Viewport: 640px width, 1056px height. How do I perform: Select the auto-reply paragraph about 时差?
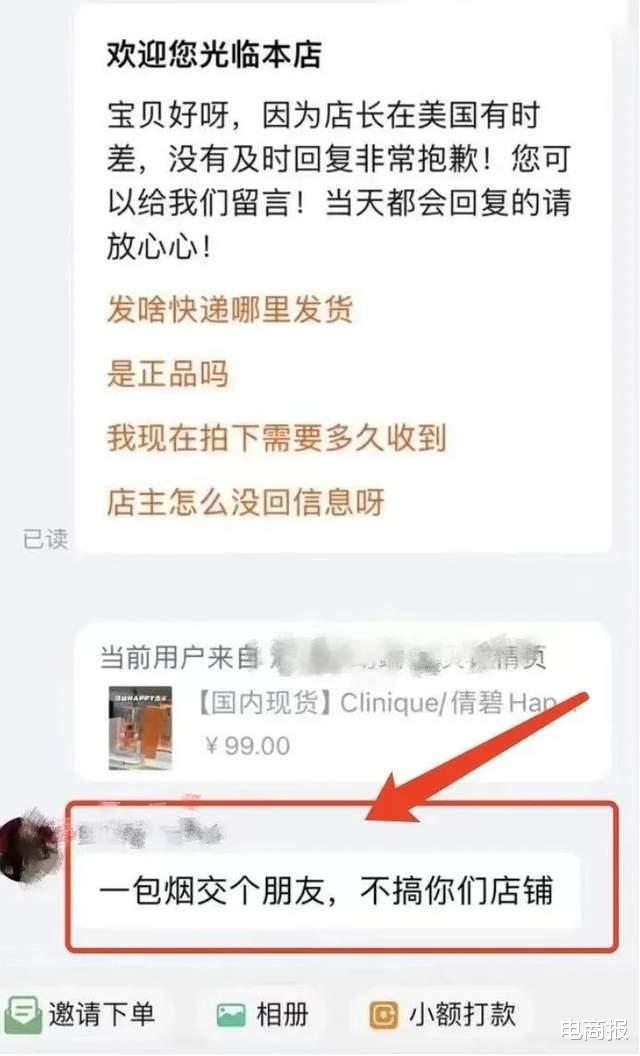339,181
